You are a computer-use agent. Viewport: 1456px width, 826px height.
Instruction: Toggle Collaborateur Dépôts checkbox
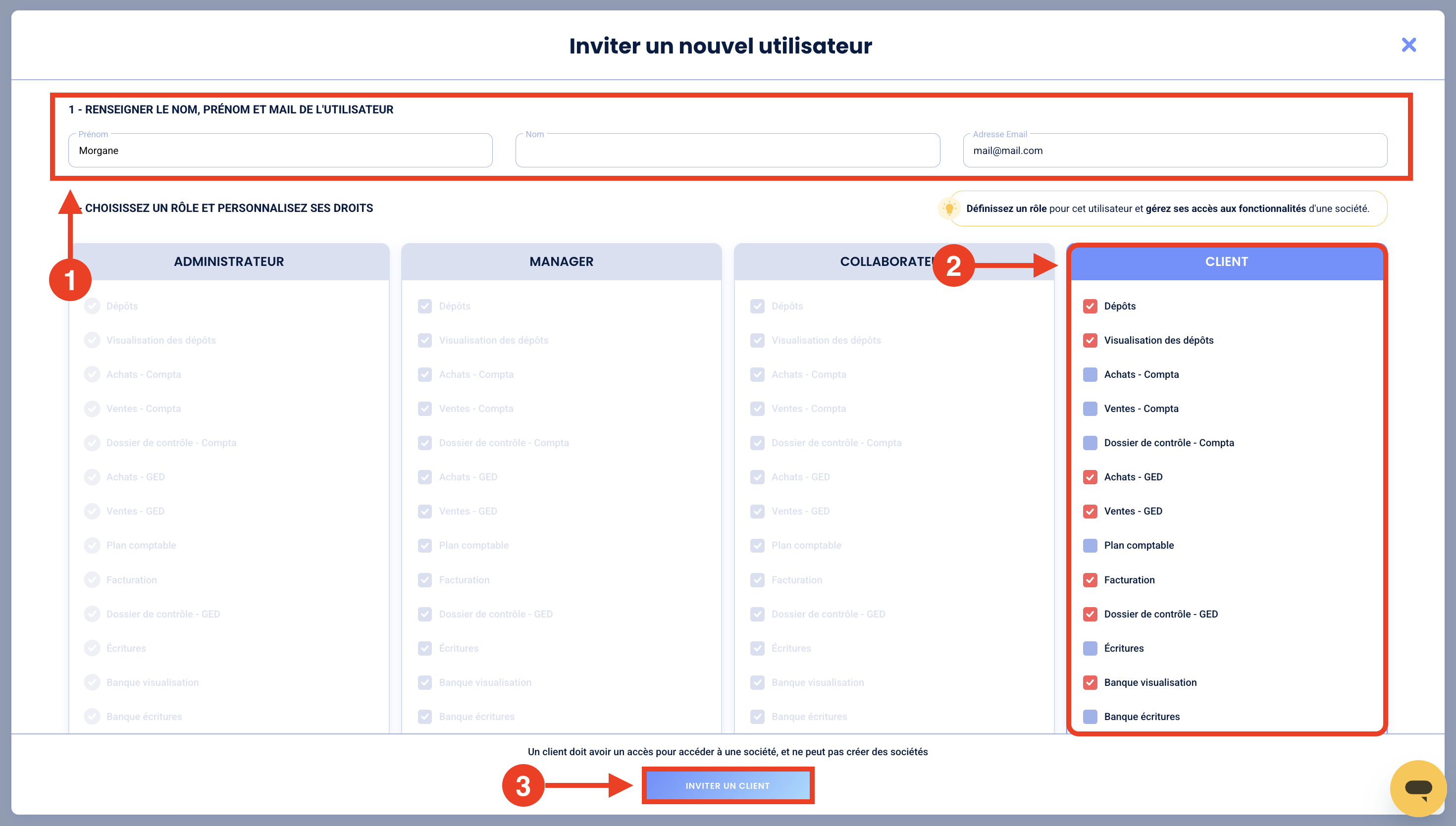click(x=757, y=307)
